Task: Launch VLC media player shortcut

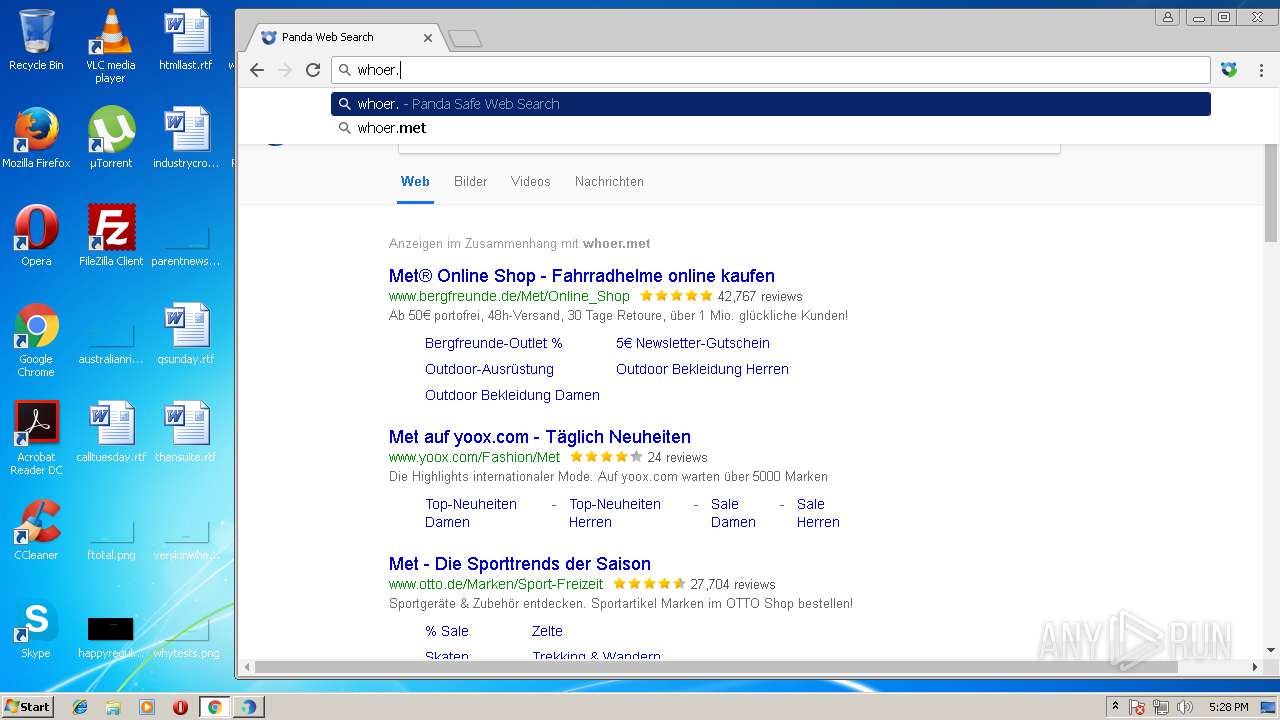Action: 110,46
